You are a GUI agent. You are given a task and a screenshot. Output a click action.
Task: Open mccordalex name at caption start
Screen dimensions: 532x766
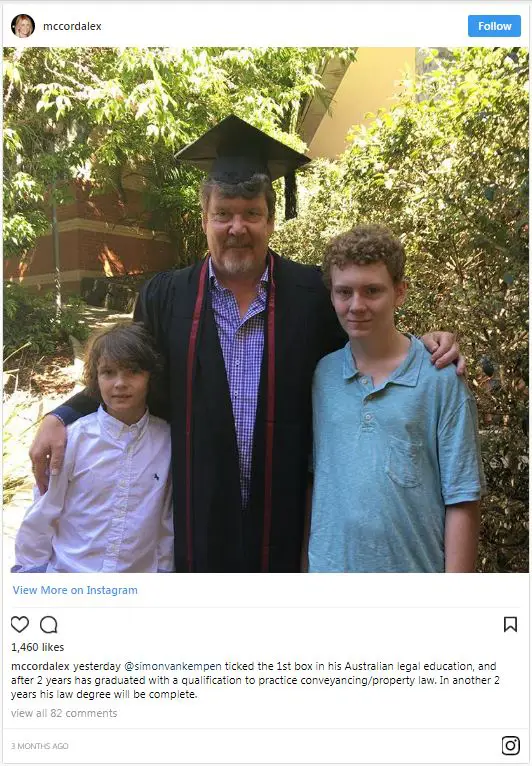[x=41, y=666]
